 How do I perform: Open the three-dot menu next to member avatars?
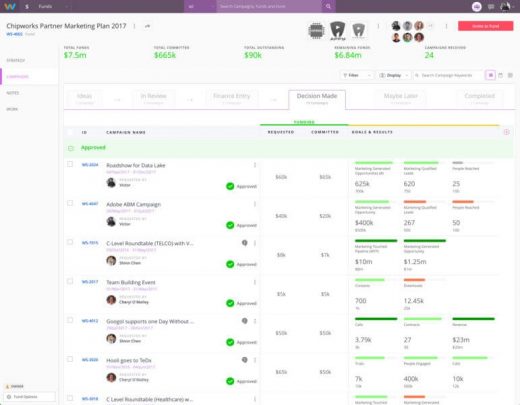tap(446, 26)
